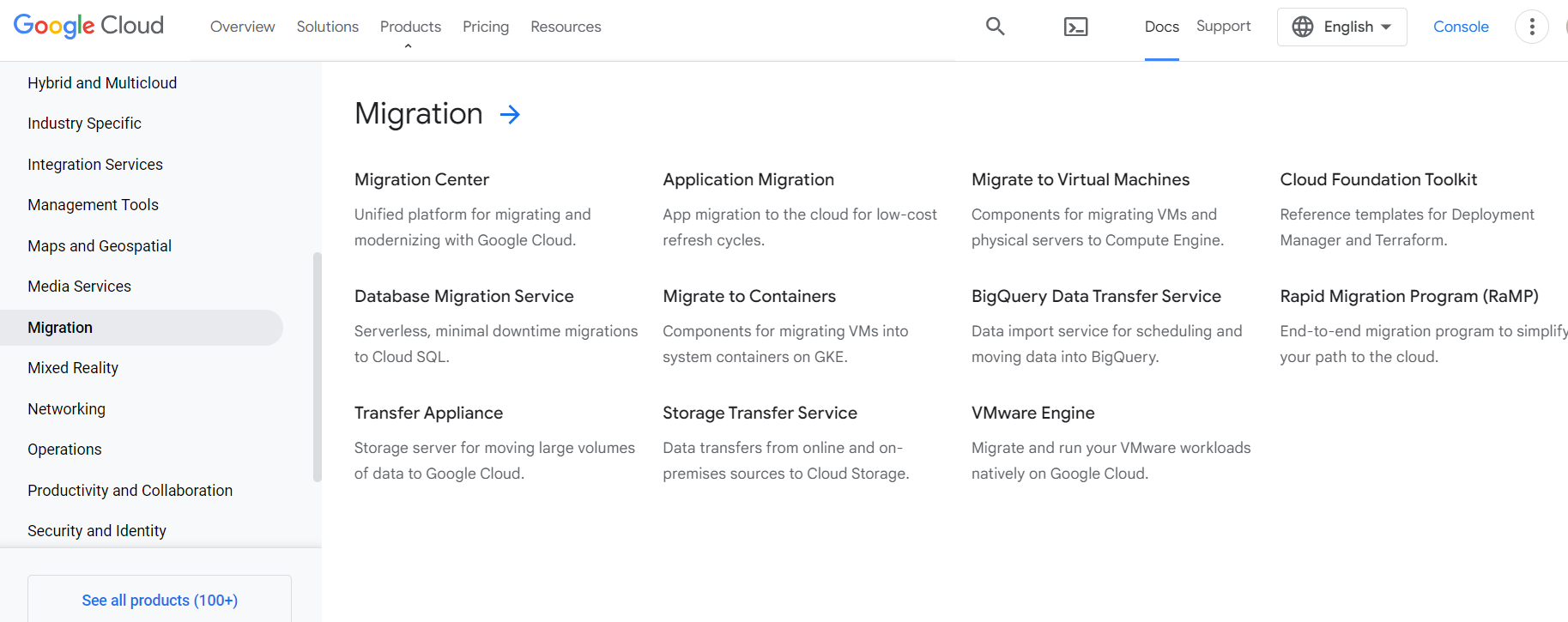The width and height of the screenshot is (1568, 622).
Task: Click 'Serverless, minimal downtime migrations' description
Action: 496,344
